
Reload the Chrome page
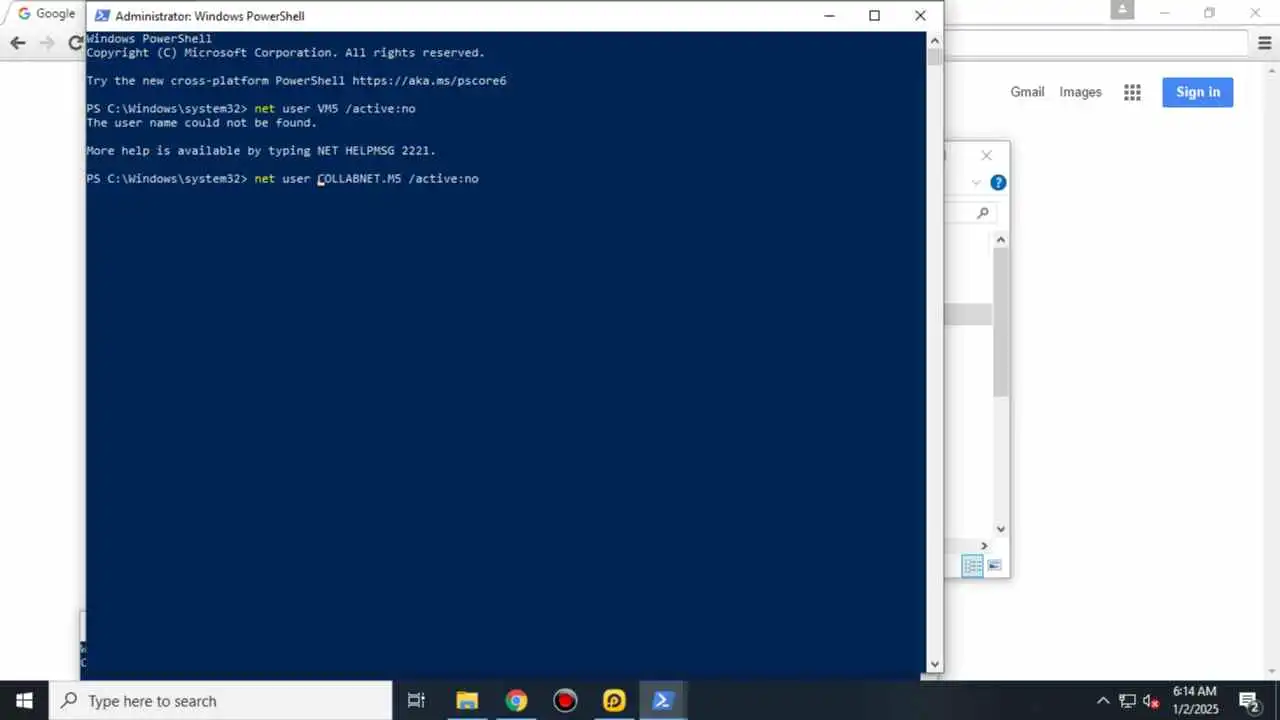pyautogui.click(x=75, y=43)
